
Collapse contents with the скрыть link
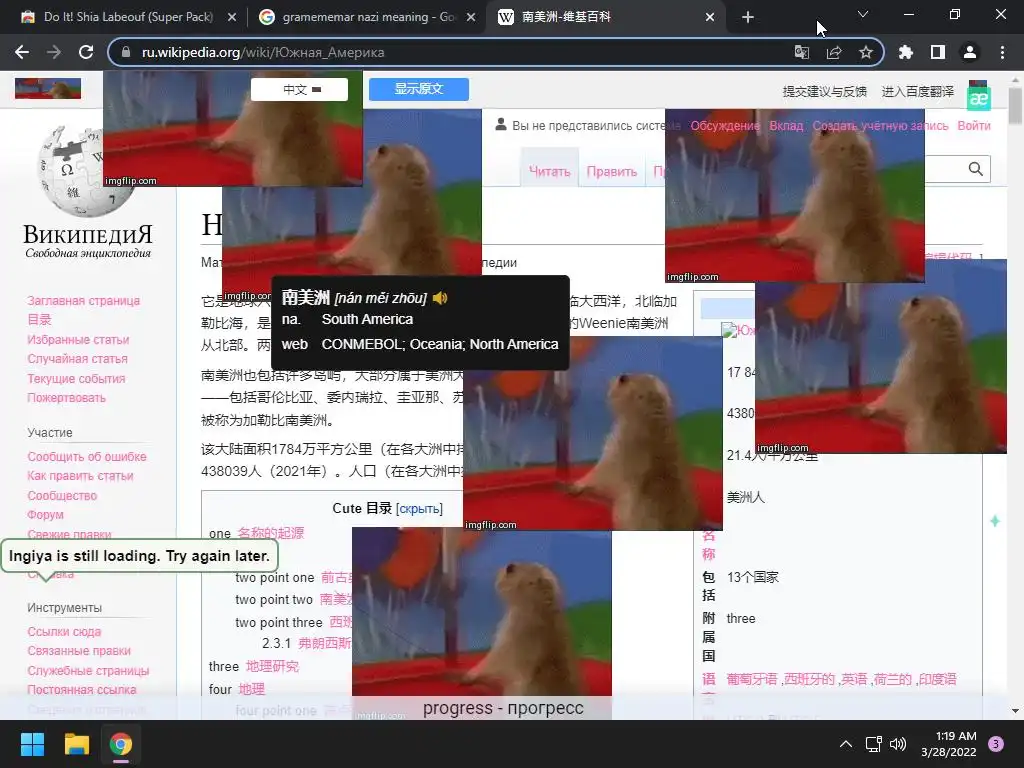point(419,509)
